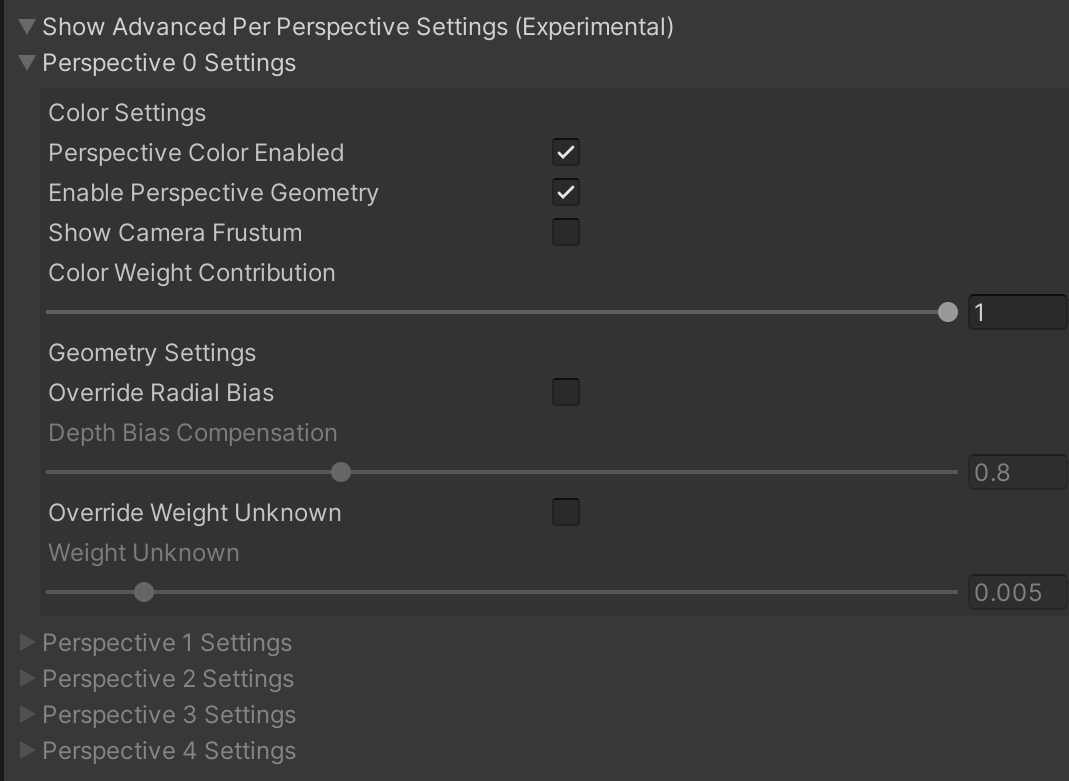Expand Perspective 2 Settings
The height and width of the screenshot is (781, 1069).
click(x=28, y=679)
